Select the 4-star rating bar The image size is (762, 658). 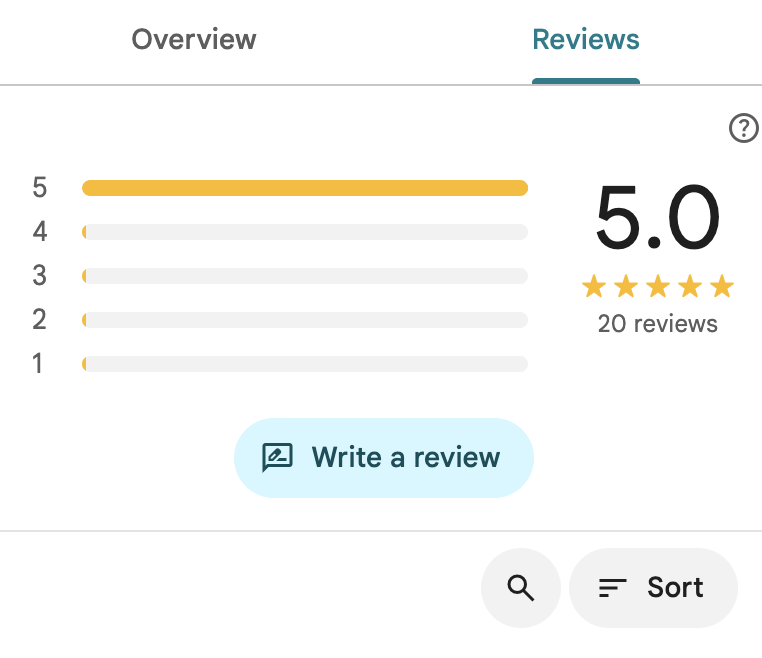[x=305, y=232]
